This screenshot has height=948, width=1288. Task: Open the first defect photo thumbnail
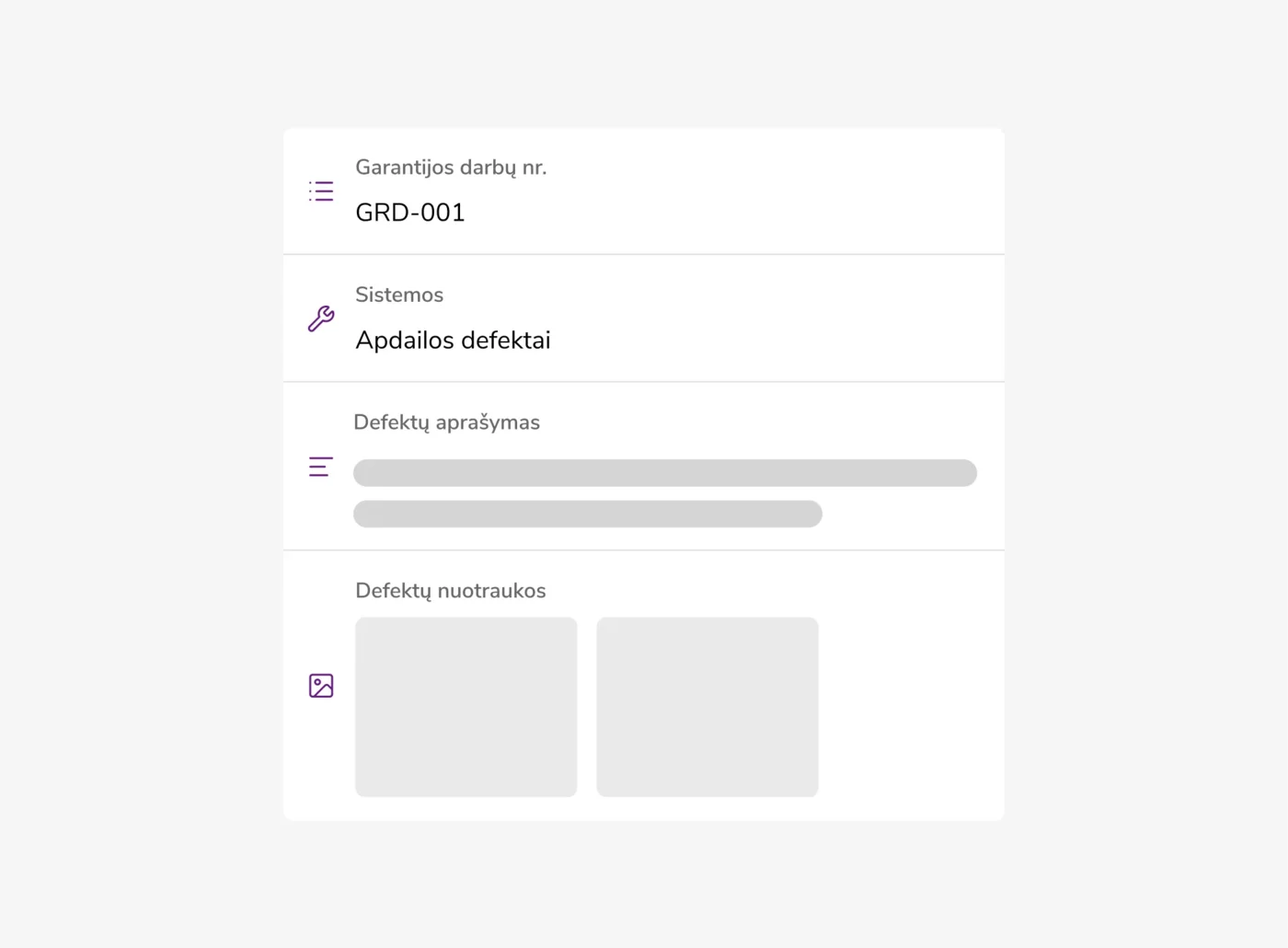[x=466, y=707]
